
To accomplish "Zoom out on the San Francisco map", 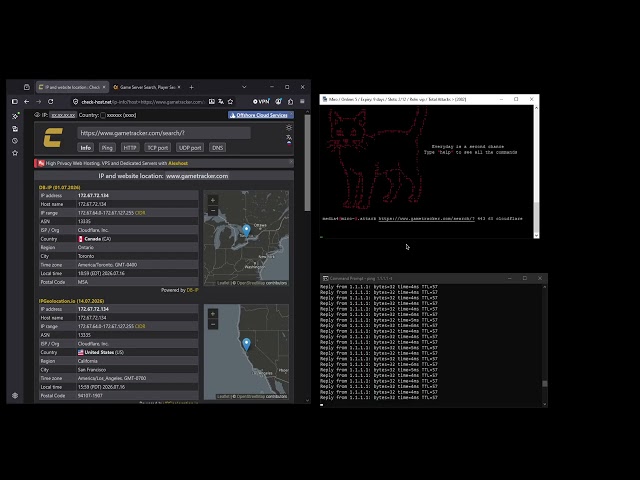I will coord(213,324).
